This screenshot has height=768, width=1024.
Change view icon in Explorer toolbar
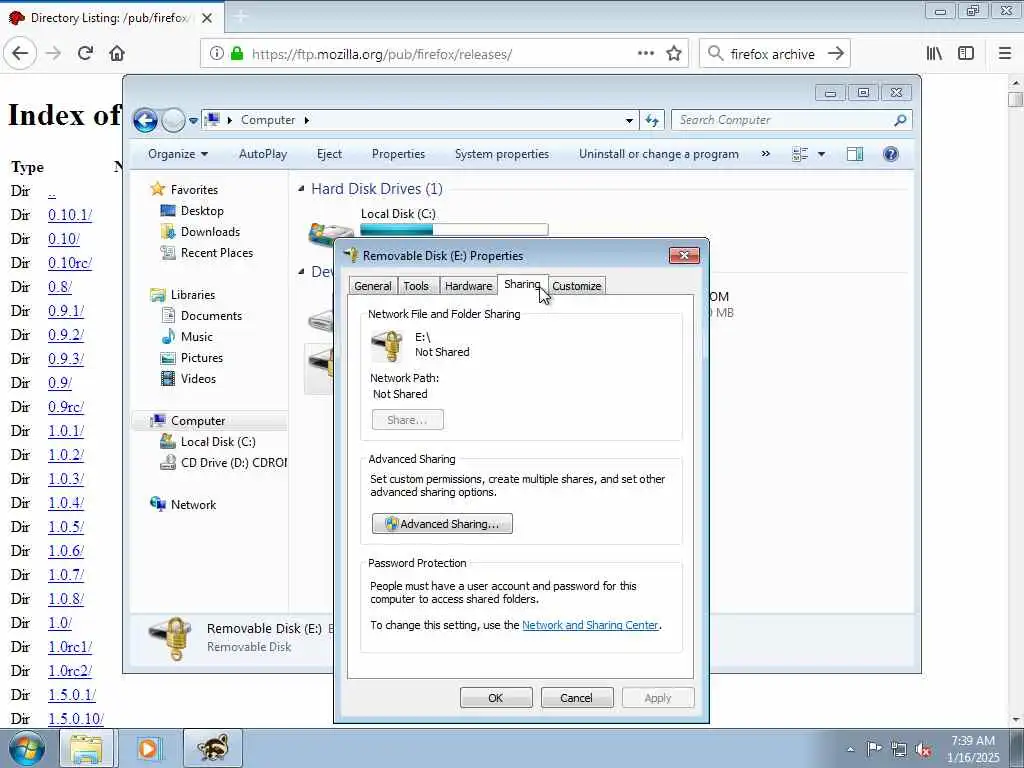800,154
